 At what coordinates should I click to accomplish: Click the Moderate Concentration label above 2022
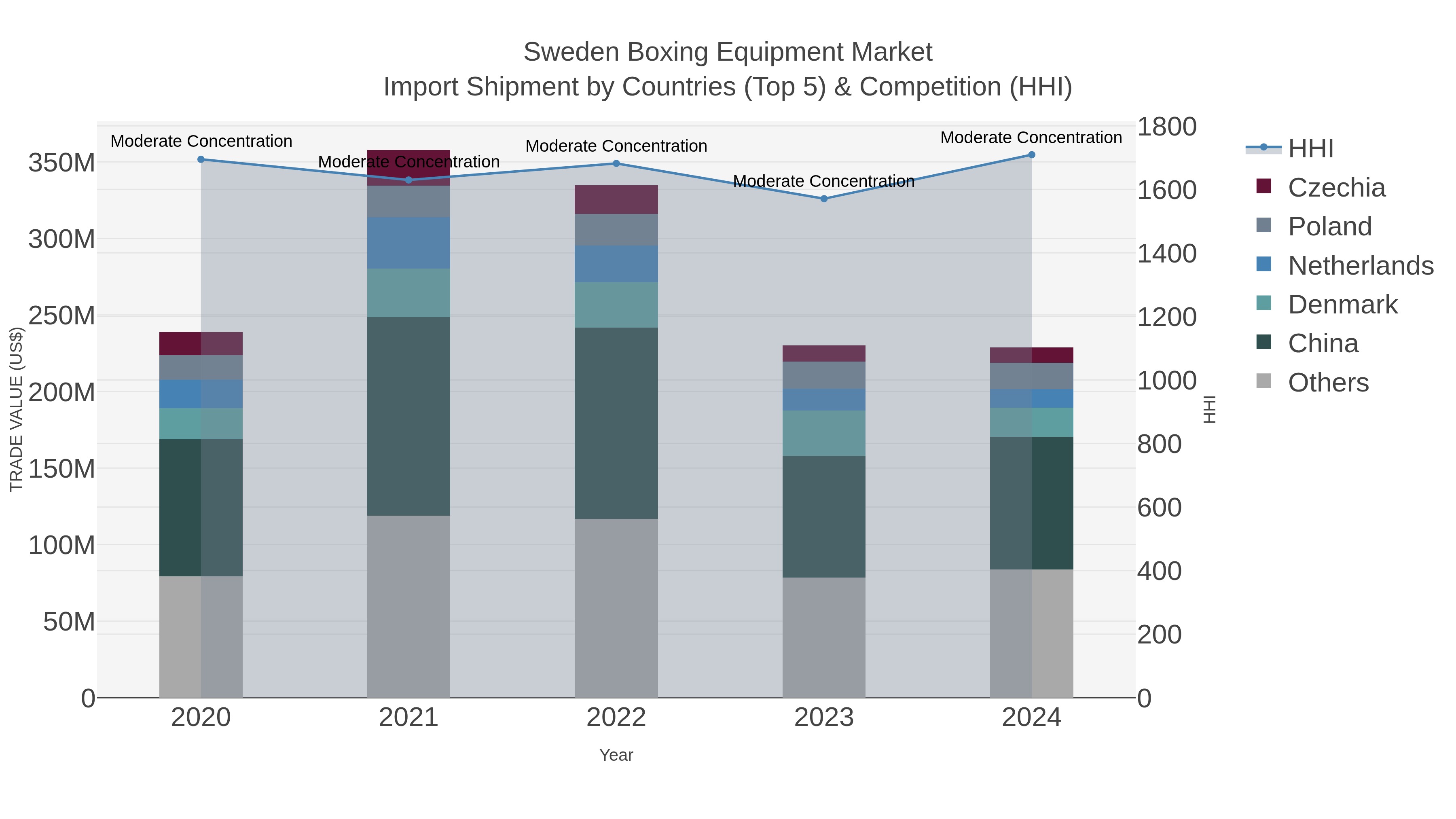pyautogui.click(x=616, y=146)
